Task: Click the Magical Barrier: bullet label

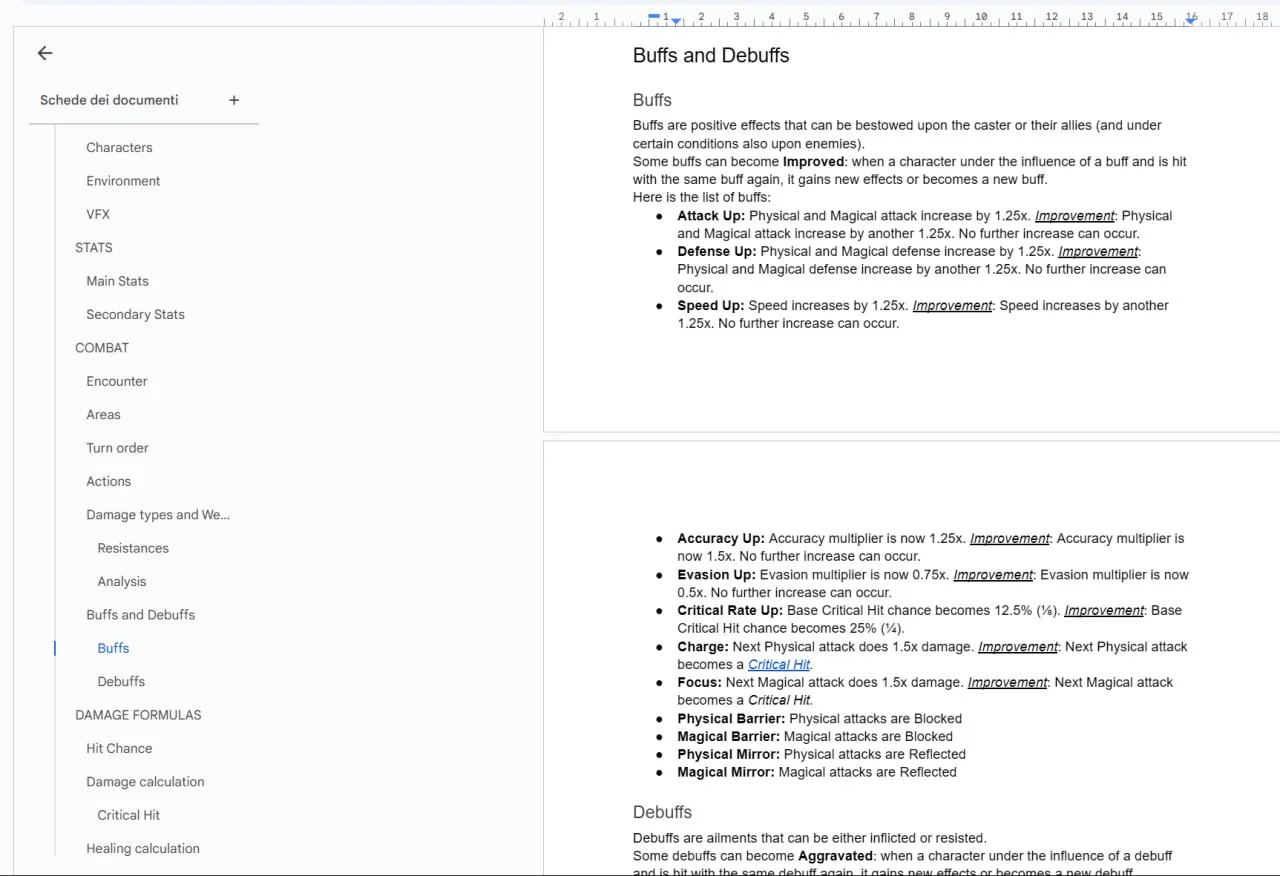Action: point(729,737)
